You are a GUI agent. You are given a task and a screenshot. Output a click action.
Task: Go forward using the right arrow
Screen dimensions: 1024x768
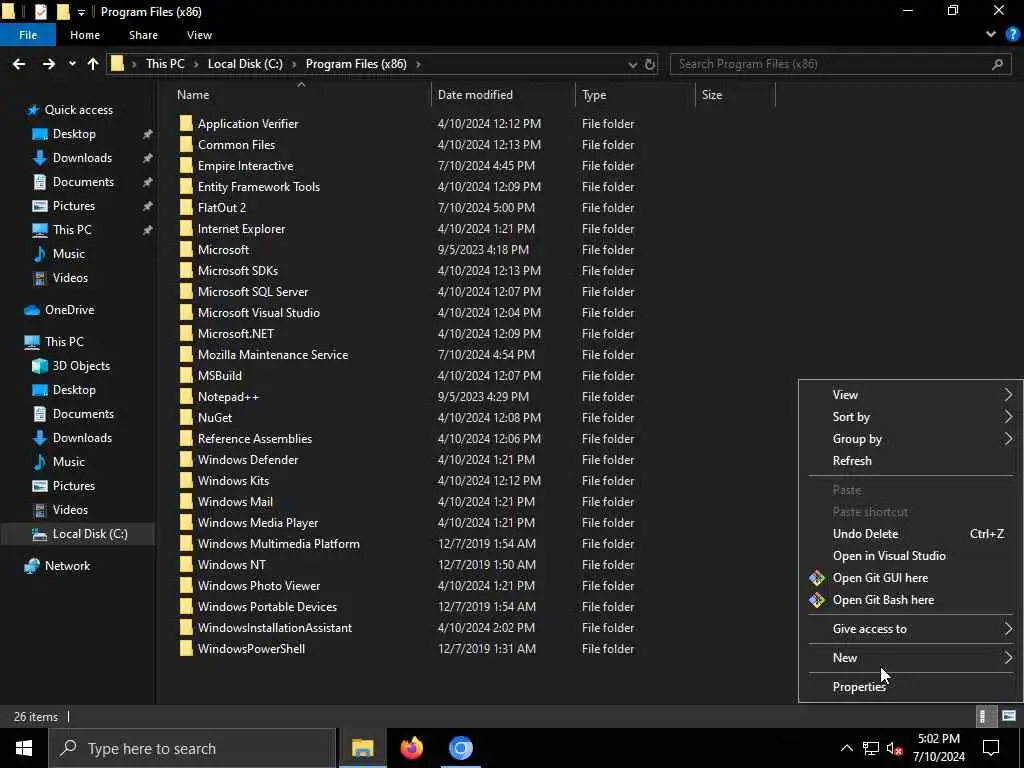click(x=48, y=64)
